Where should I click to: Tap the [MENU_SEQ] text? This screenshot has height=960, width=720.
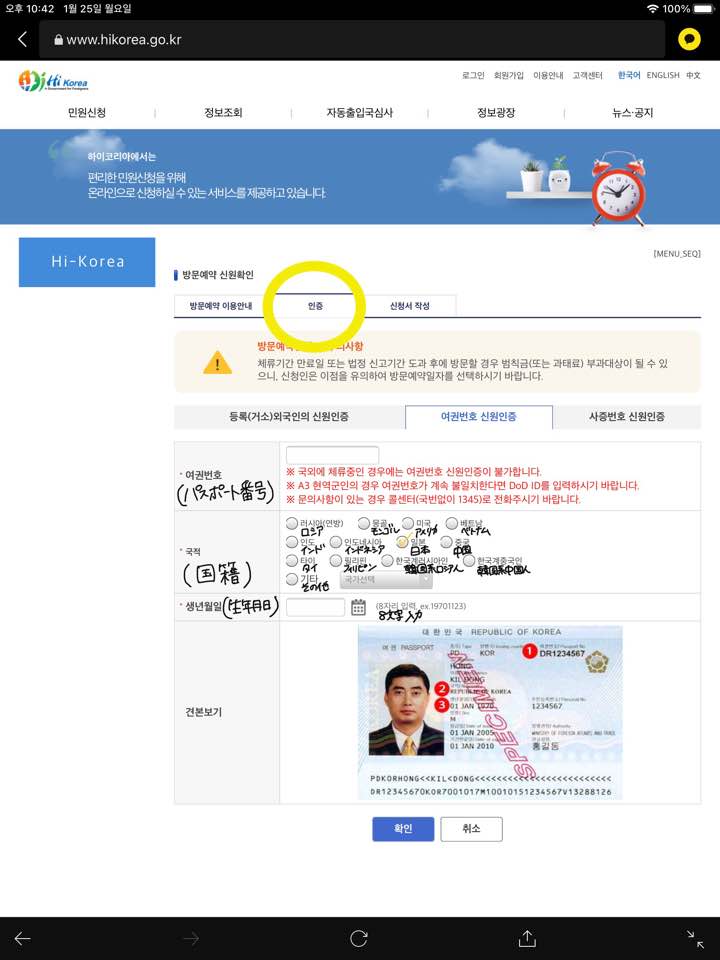tap(677, 253)
